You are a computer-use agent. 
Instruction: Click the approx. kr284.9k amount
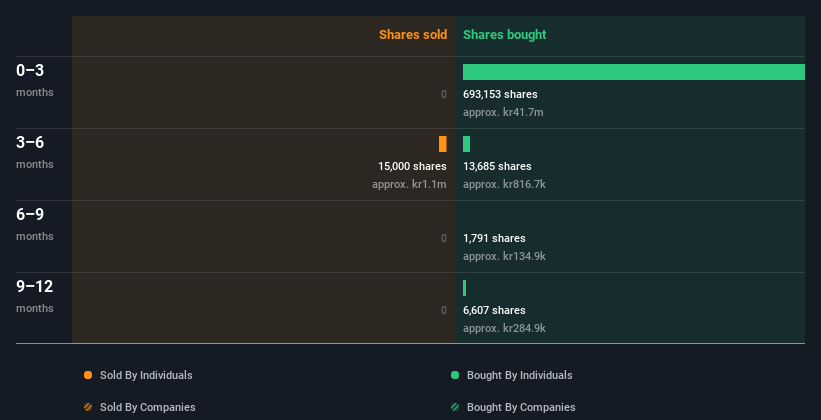coord(504,328)
